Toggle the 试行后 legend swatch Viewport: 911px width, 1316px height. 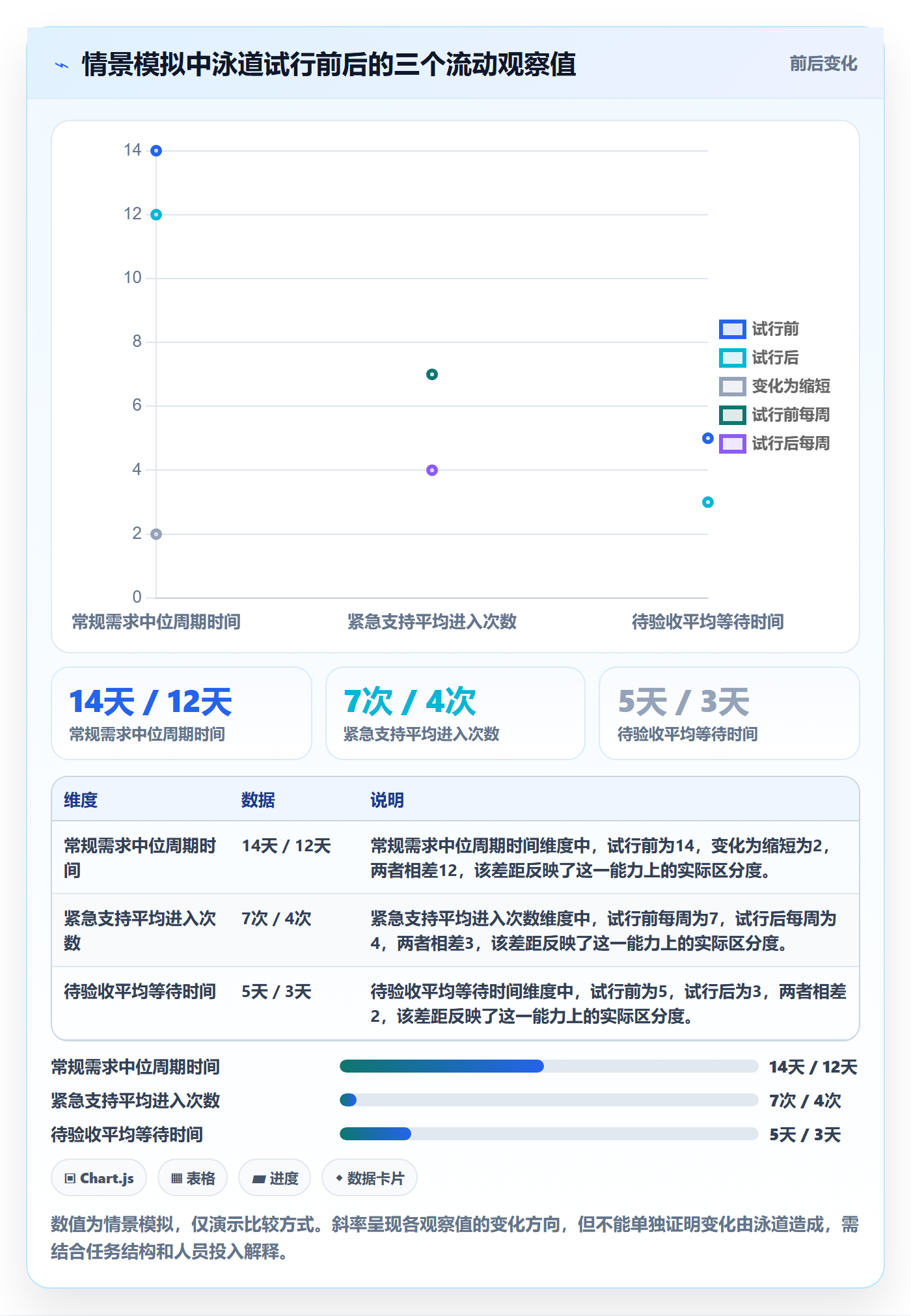click(732, 358)
